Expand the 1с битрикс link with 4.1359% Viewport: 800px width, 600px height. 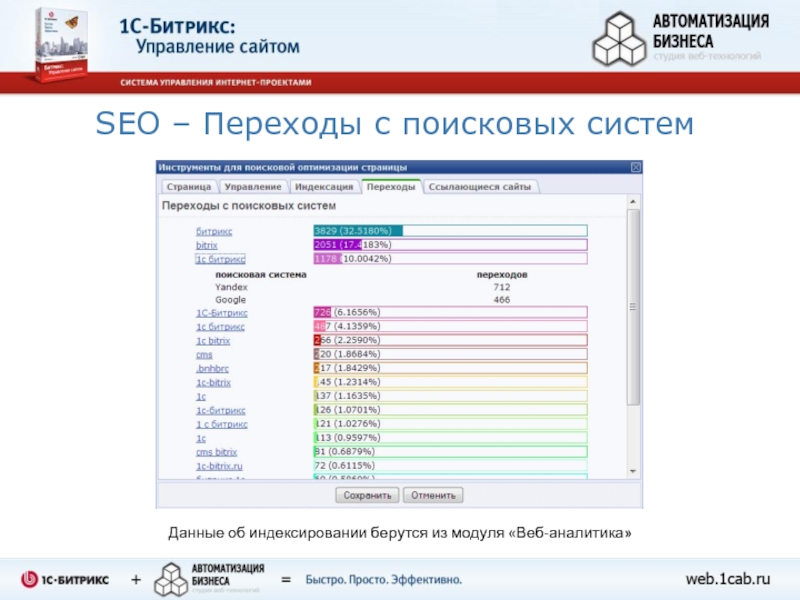click(x=220, y=327)
